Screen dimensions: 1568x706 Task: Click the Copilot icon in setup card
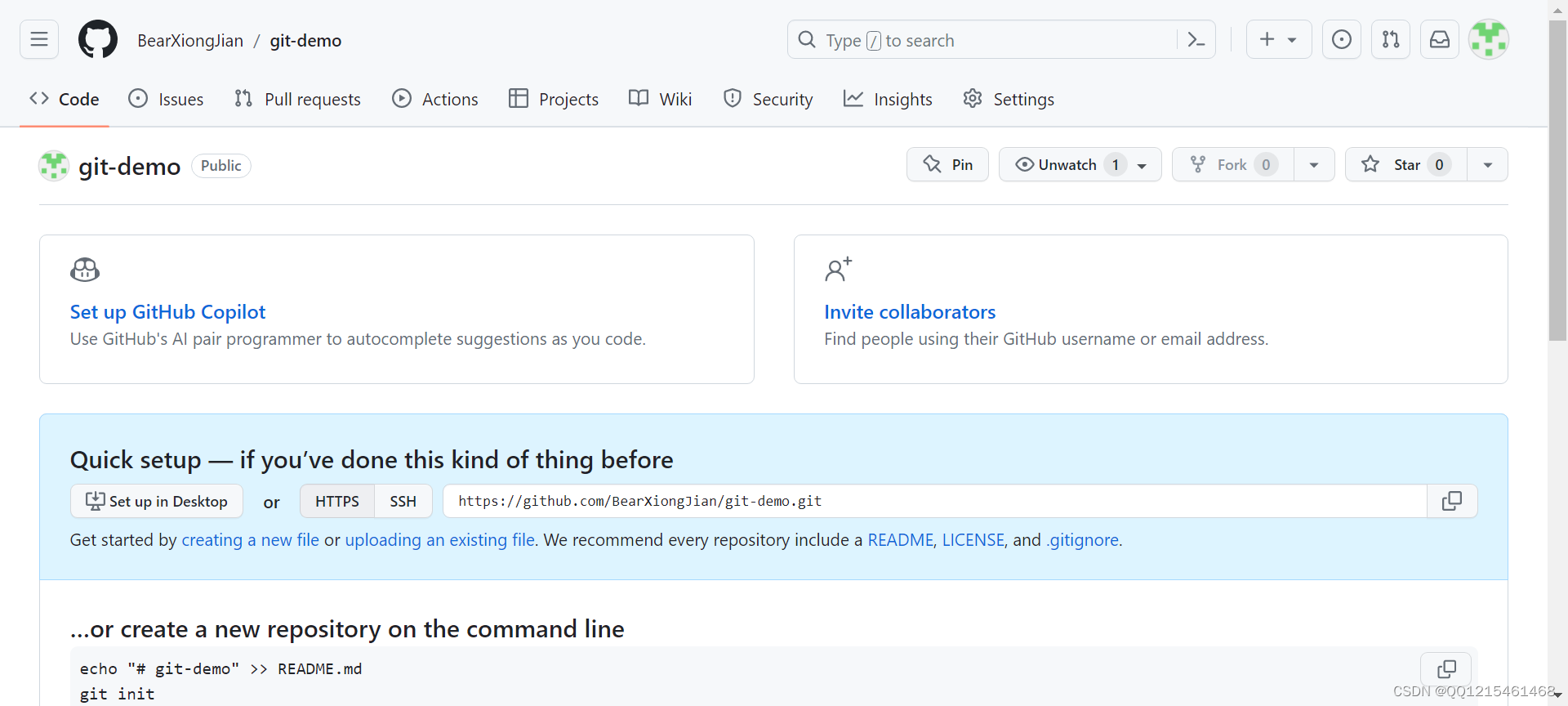click(x=85, y=270)
